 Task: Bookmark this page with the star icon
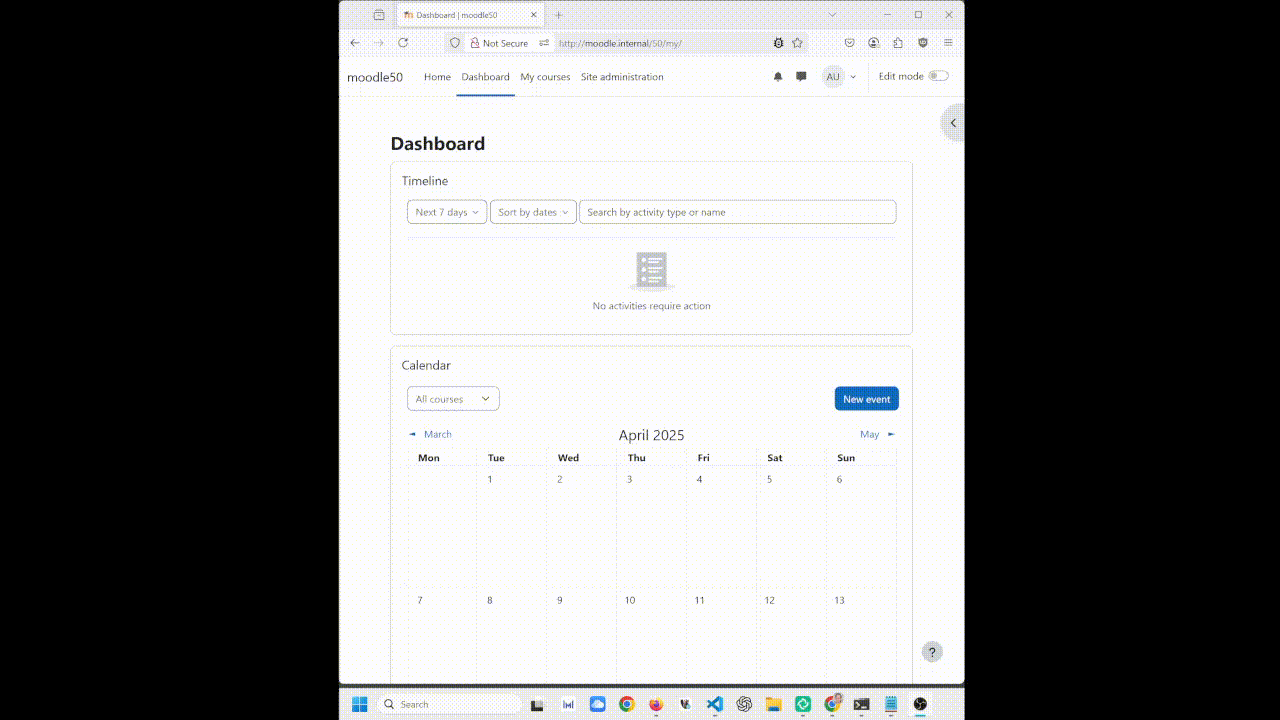[x=797, y=43]
